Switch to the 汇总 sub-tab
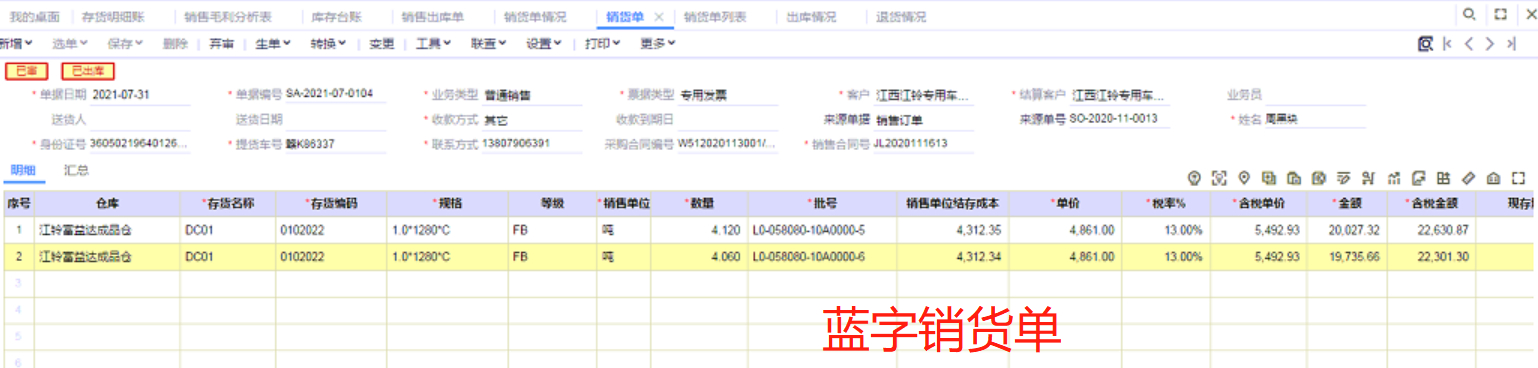This screenshot has width=1538, height=368. pyautogui.click(x=76, y=170)
